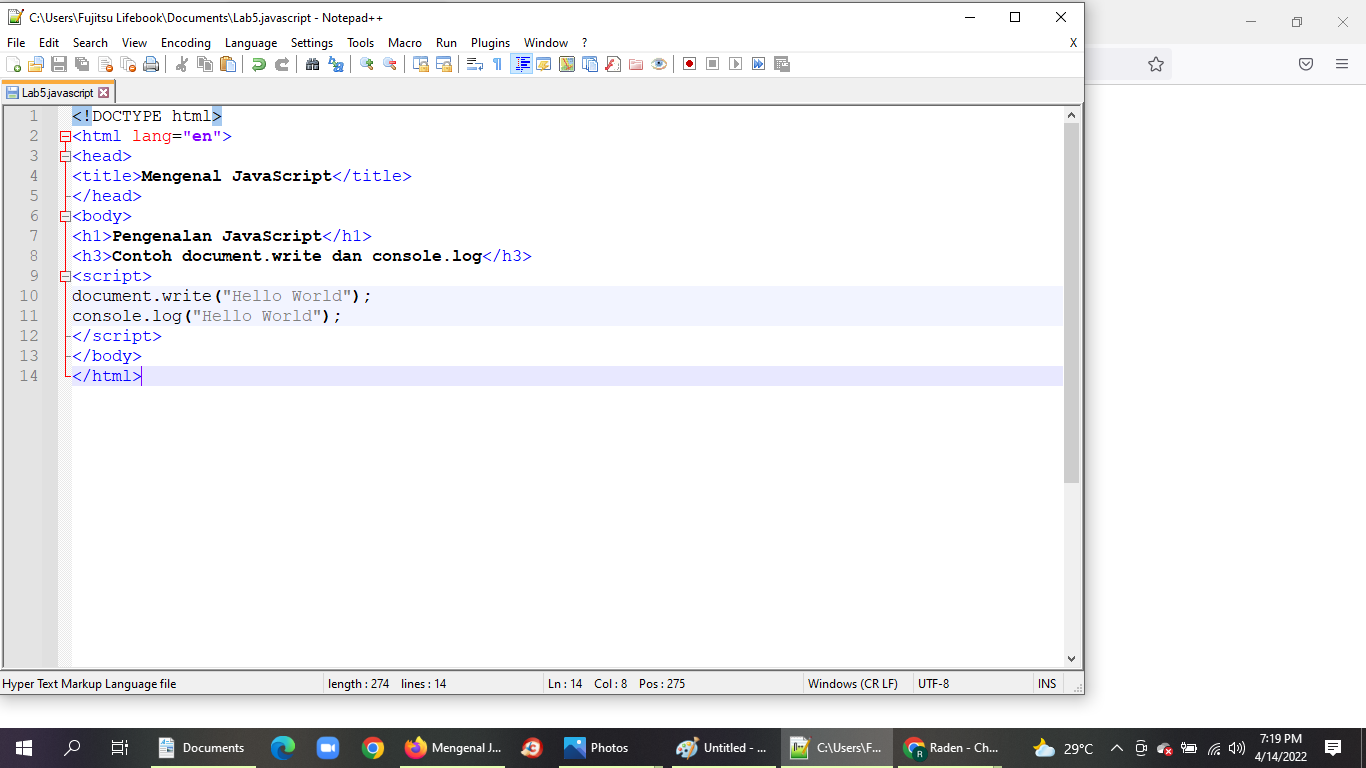Collapse the html fold marker on line 2
The height and width of the screenshot is (768, 1366).
click(x=65, y=136)
